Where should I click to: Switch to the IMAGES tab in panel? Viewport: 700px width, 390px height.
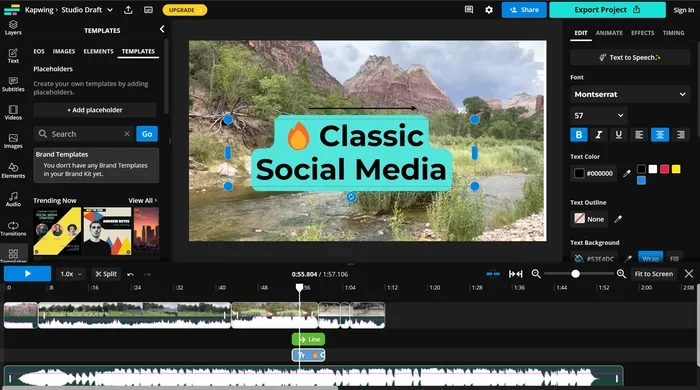64,51
